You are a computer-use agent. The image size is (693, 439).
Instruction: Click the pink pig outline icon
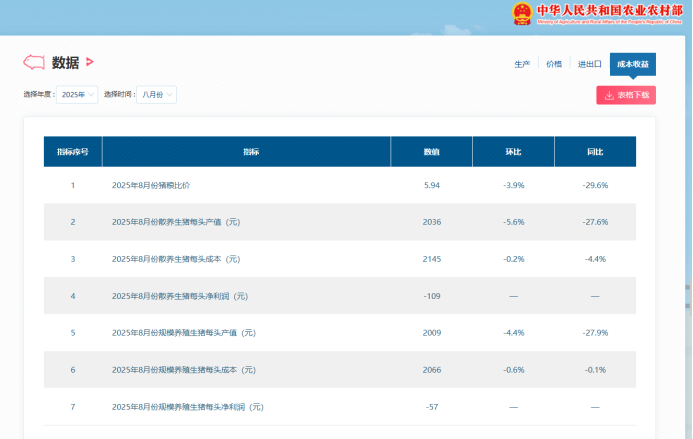34,62
